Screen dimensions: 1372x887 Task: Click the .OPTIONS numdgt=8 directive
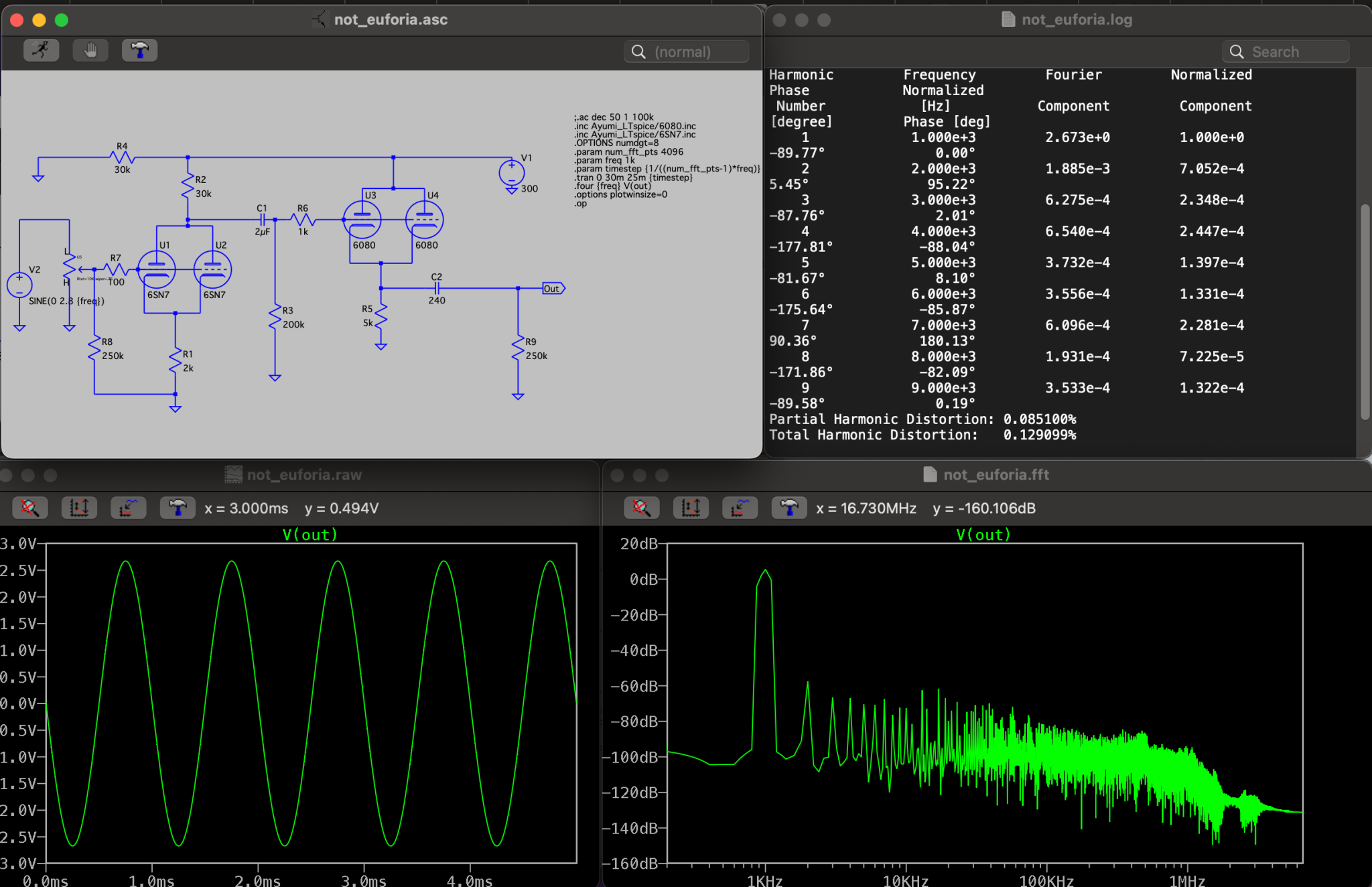616,143
